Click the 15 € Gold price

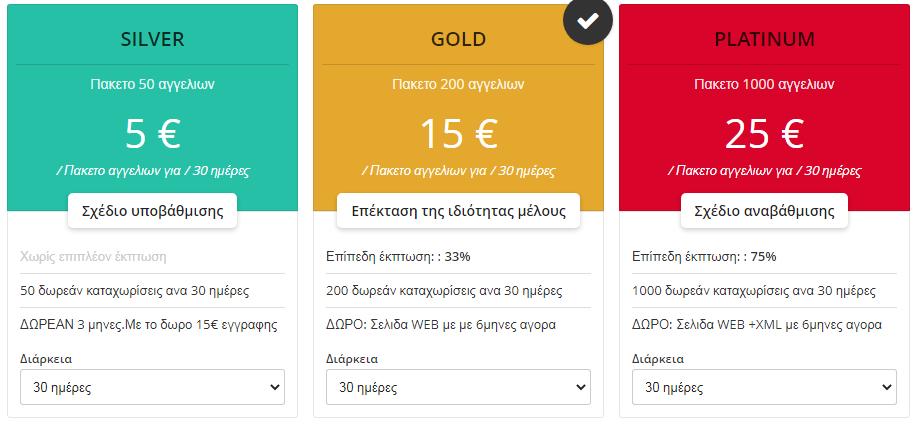tap(458, 134)
